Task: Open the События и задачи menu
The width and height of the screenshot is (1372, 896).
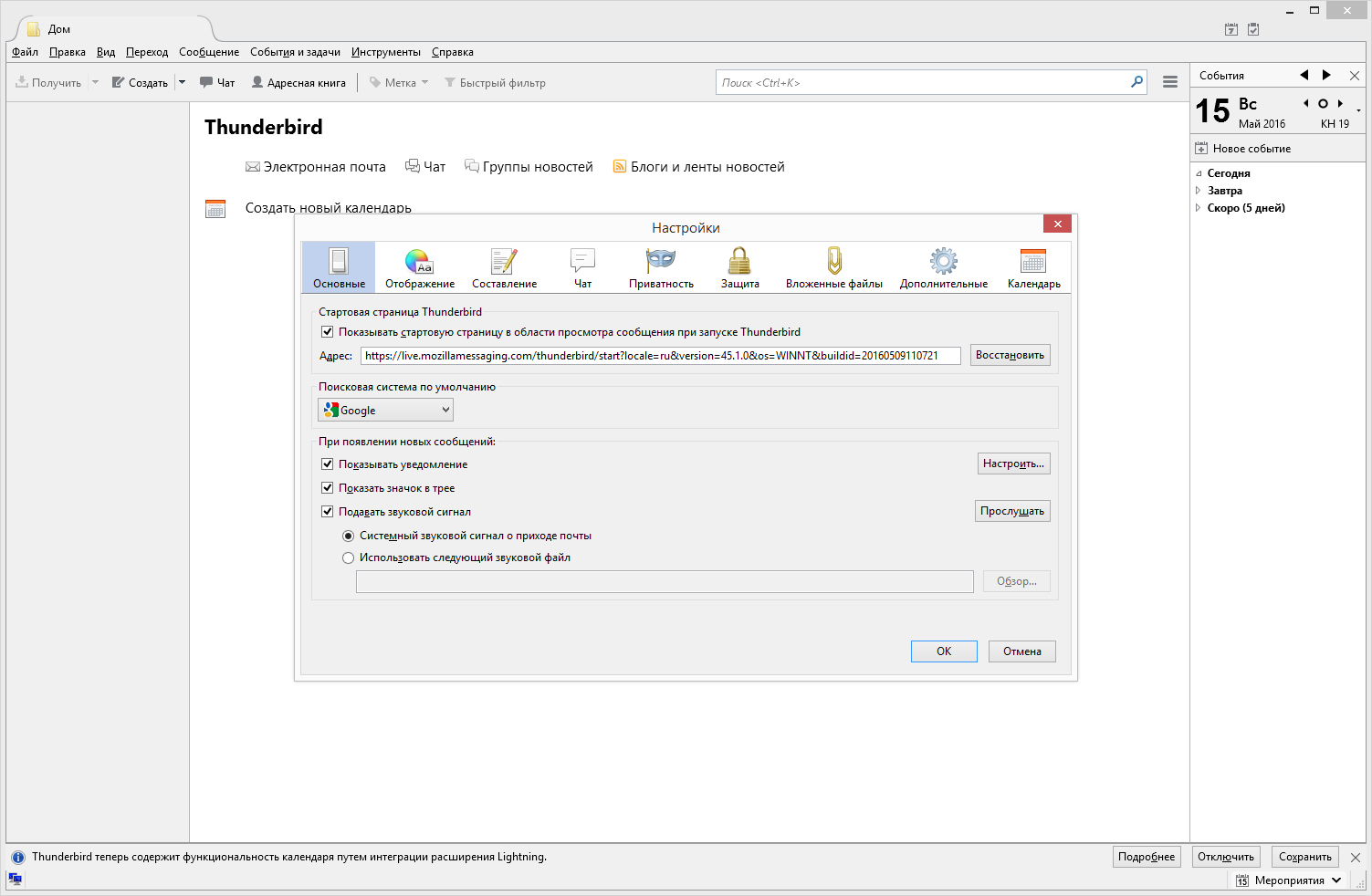Action: tap(295, 52)
